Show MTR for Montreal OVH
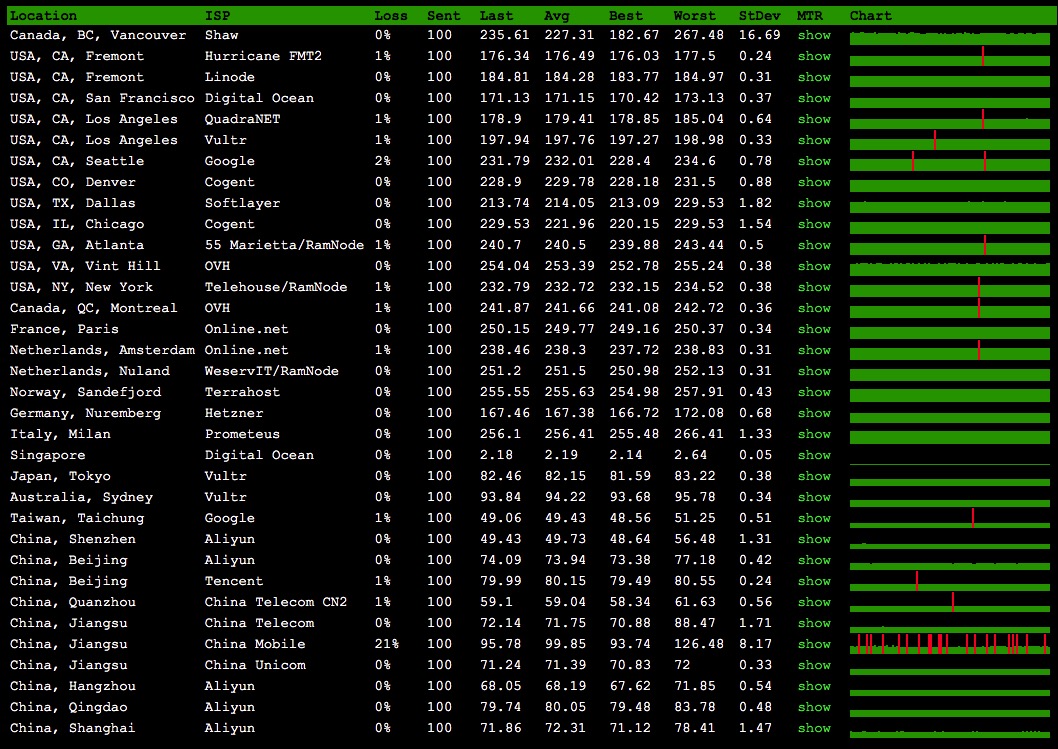Screen dimensions: 1058x749 click(x=814, y=308)
